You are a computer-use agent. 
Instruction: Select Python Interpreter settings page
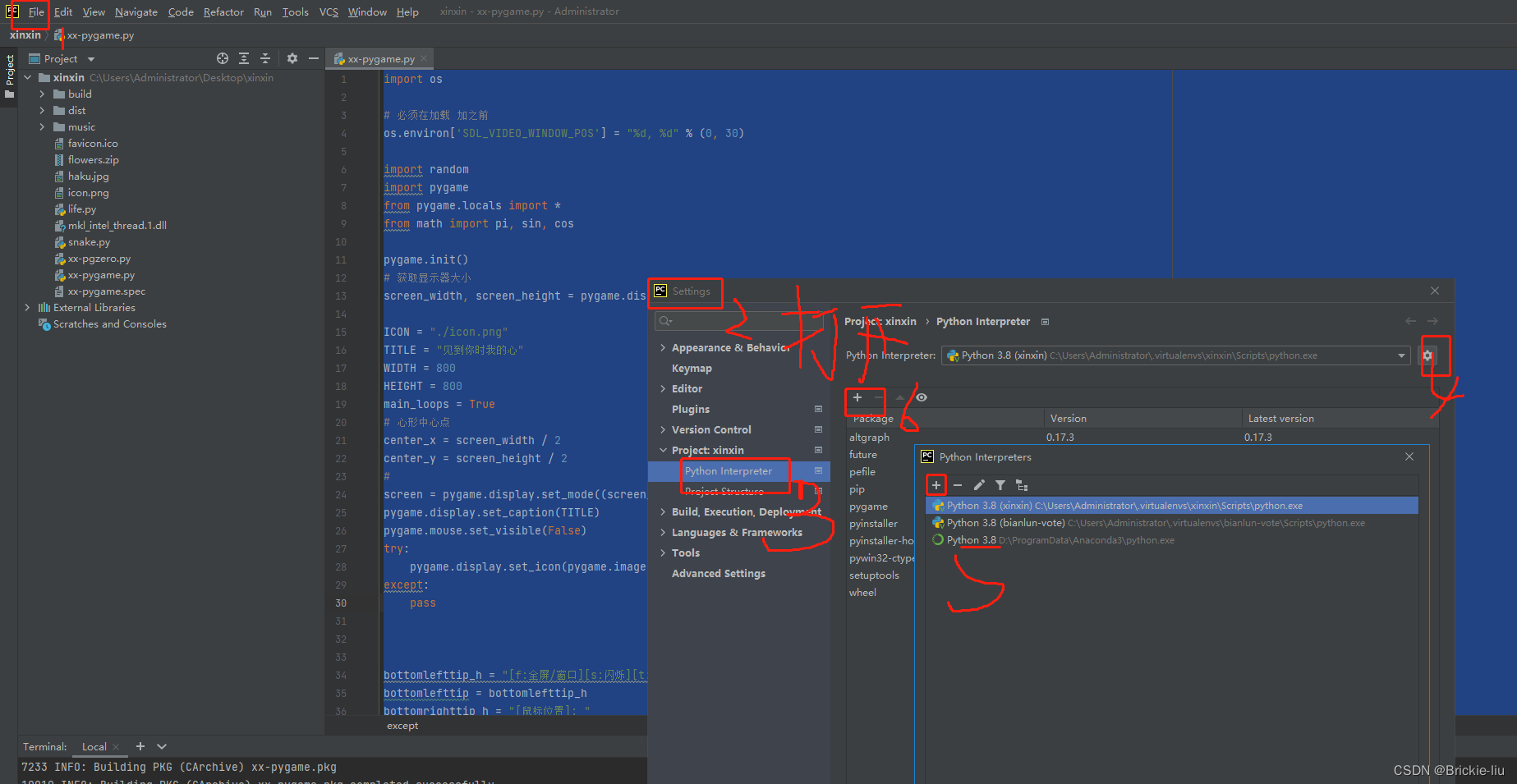(729, 471)
